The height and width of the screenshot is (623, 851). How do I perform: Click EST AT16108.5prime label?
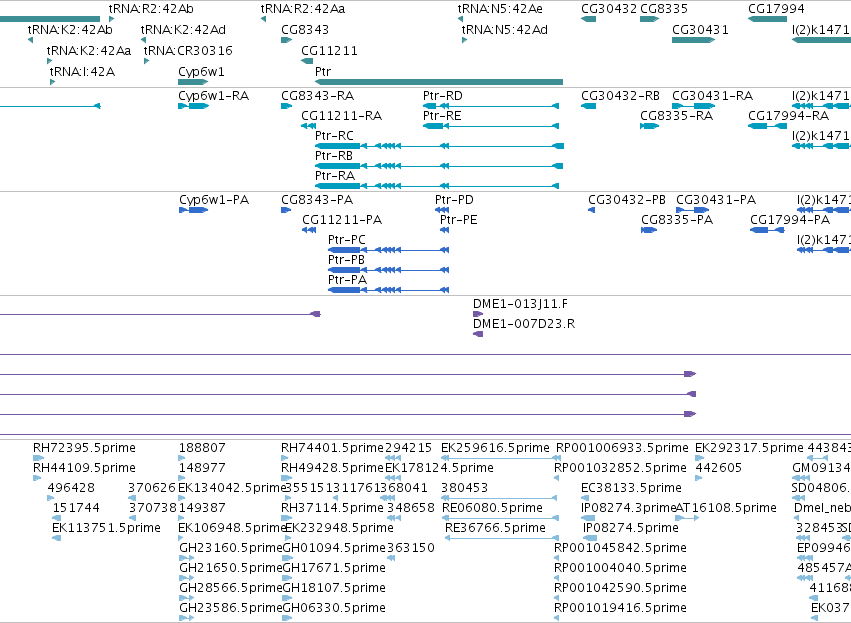click(726, 508)
